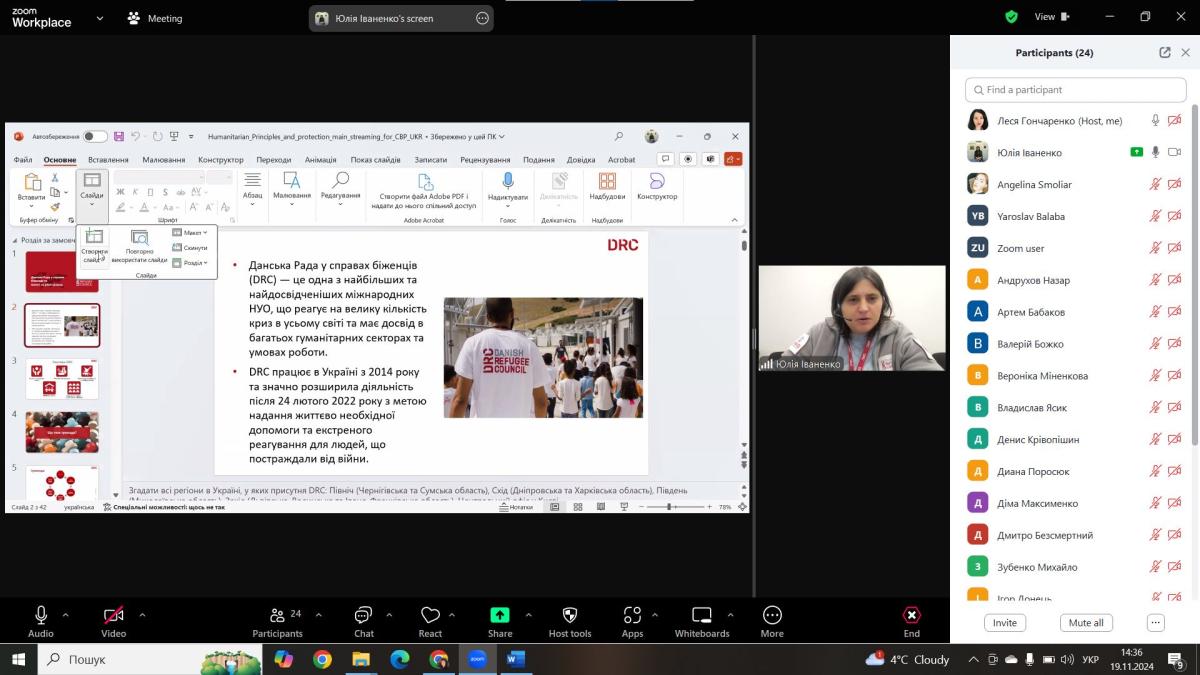The height and width of the screenshot is (675, 1200).
Task: Click the React heart icon
Action: (x=430, y=616)
